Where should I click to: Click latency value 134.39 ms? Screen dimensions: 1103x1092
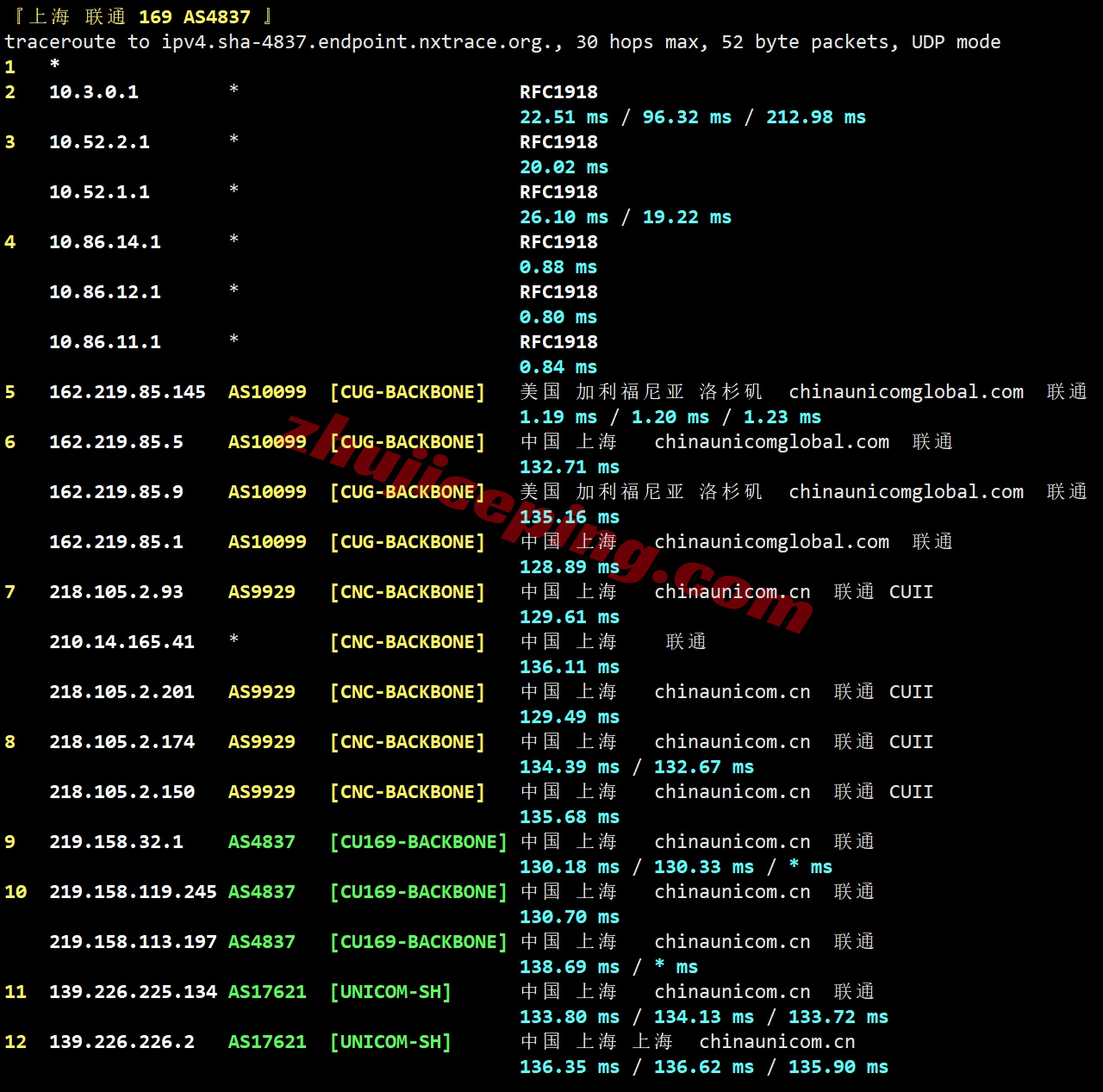570,767
